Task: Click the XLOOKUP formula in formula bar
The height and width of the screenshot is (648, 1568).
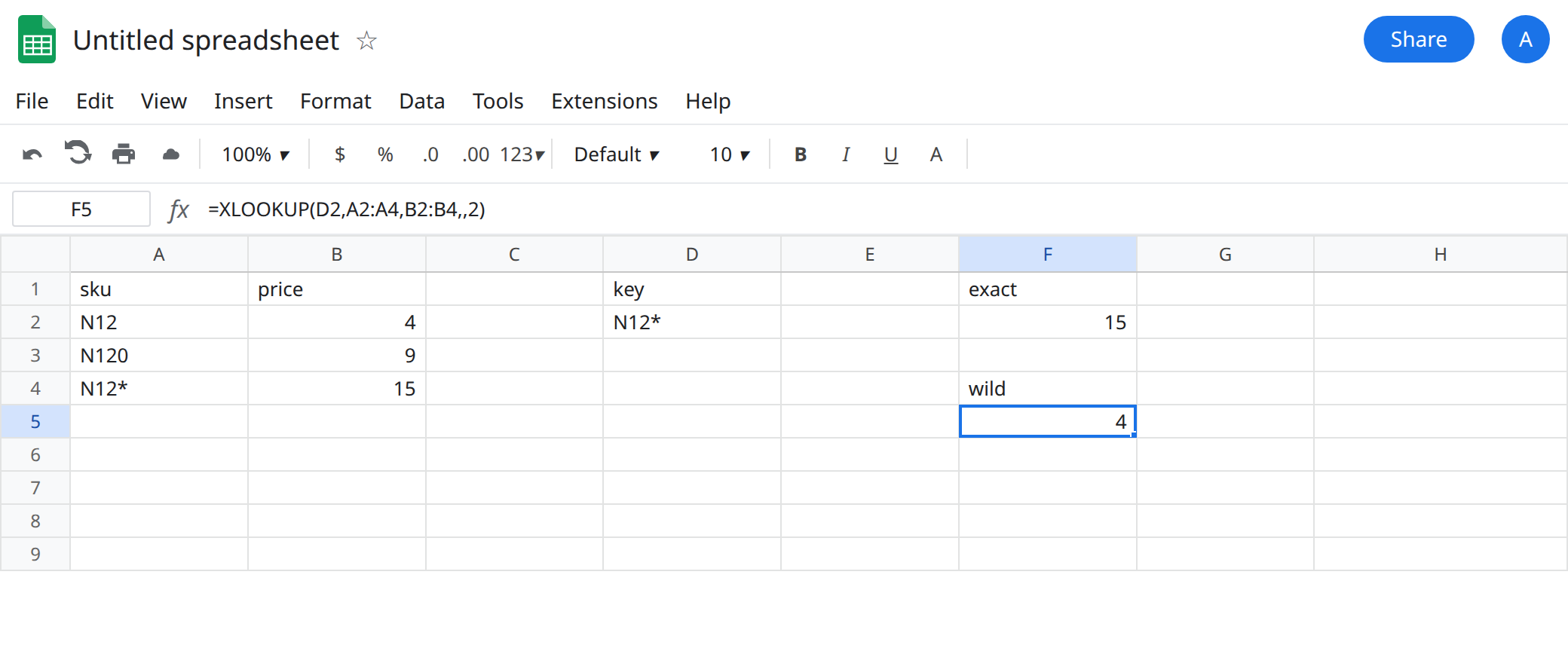Action: pyautogui.click(x=347, y=209)
